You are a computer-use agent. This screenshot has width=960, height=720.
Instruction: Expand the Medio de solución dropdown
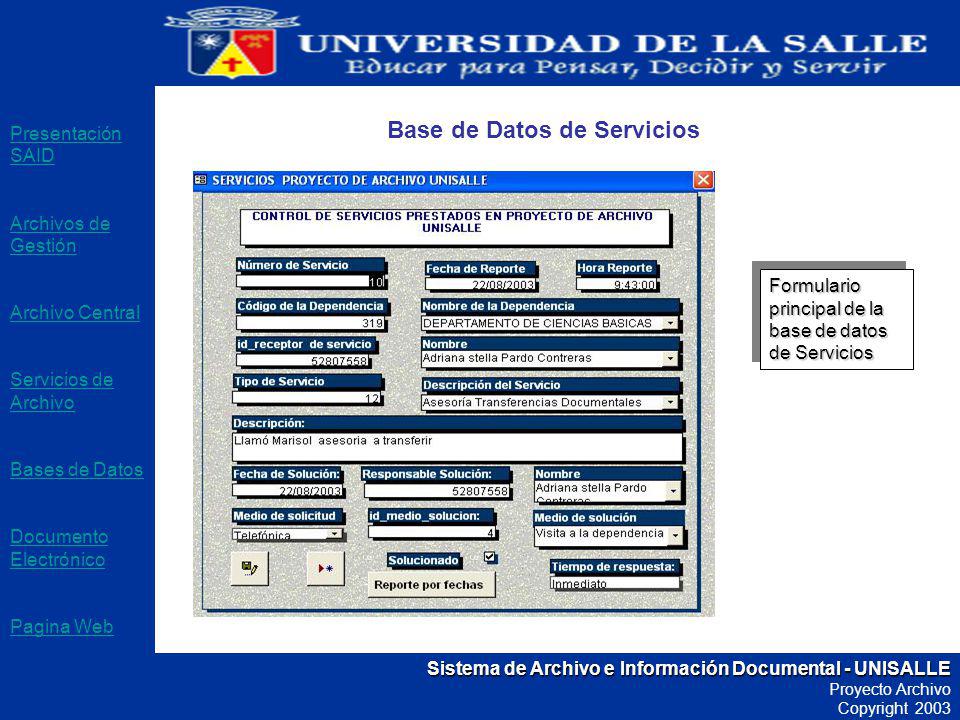(675, 536)
